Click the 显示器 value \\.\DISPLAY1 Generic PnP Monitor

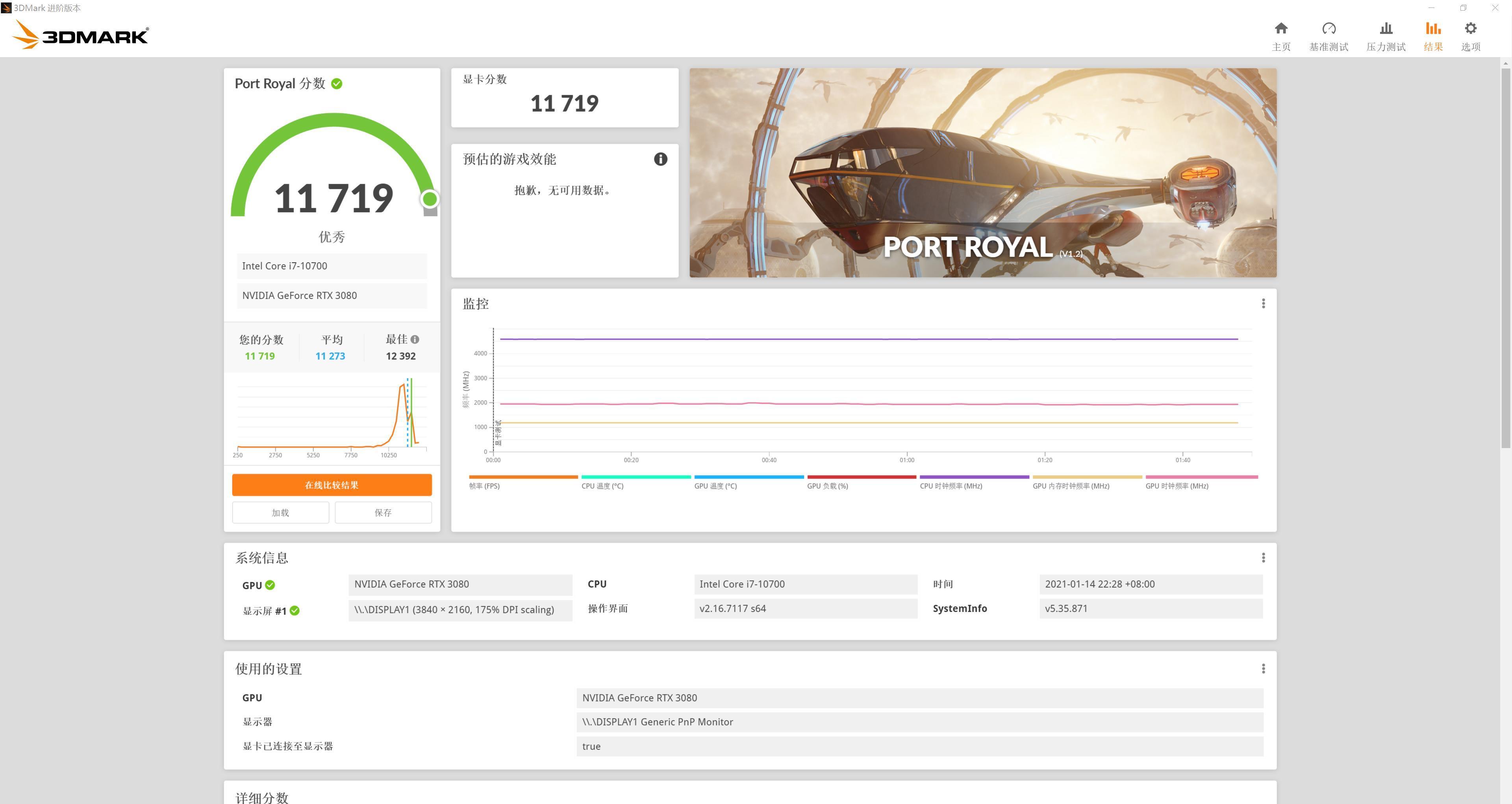(920, 722)
